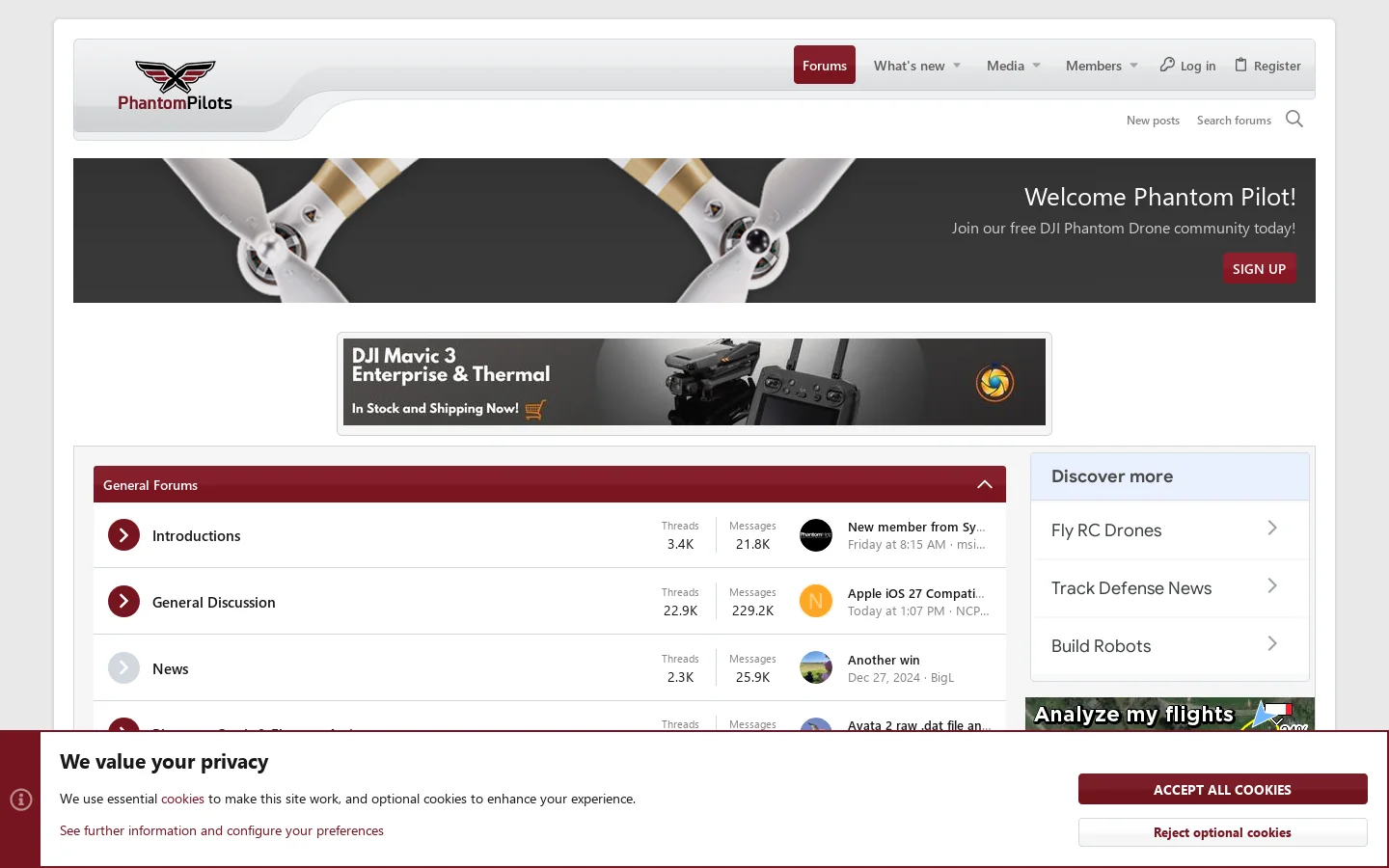
Task: Click Friday at 8:15 AM timestamp
Action: point(897,545)
